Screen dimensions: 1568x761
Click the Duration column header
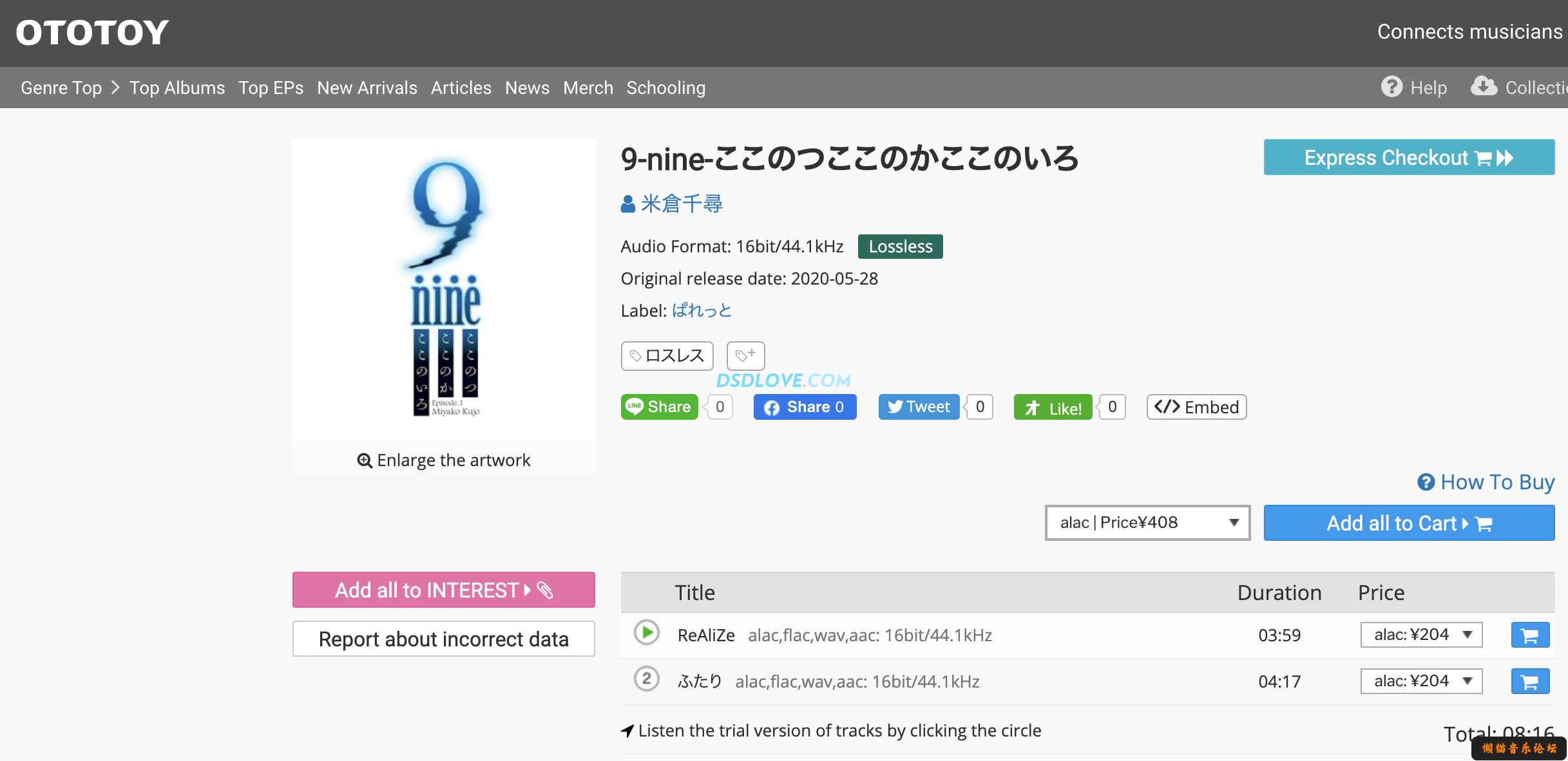click(1279, 592)
